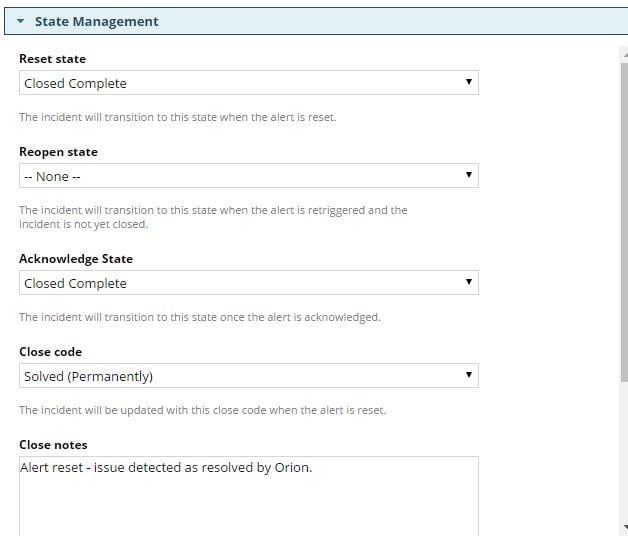Click the Reopen state dropdown arrow
The width and height of the screenshot is (628, 548).
(468, 175)
